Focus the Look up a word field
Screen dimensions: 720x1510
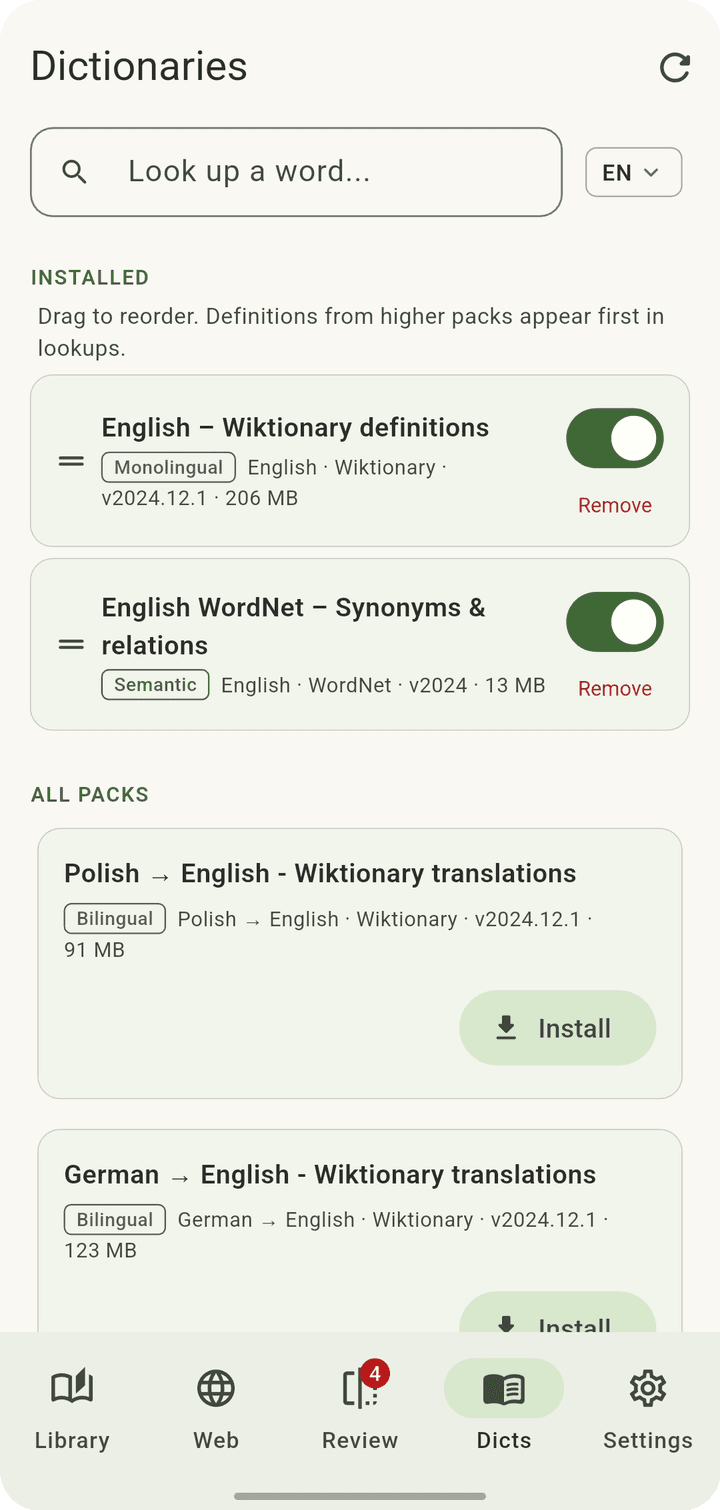pyautogui.click(x=296, y=172)
